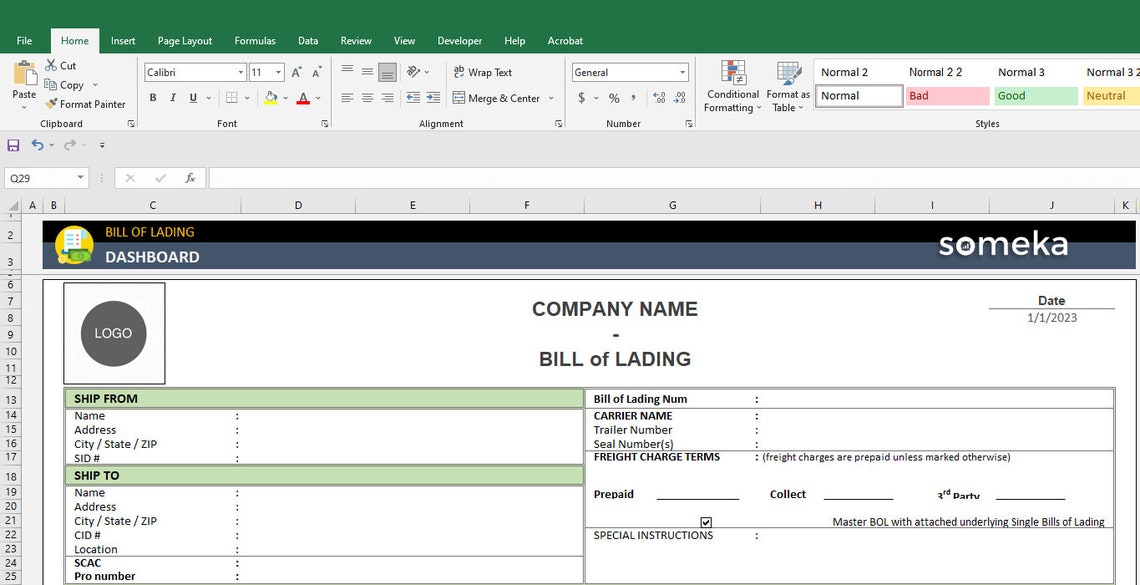Click inside the Name Box showing Q29

tap(40, 177)
